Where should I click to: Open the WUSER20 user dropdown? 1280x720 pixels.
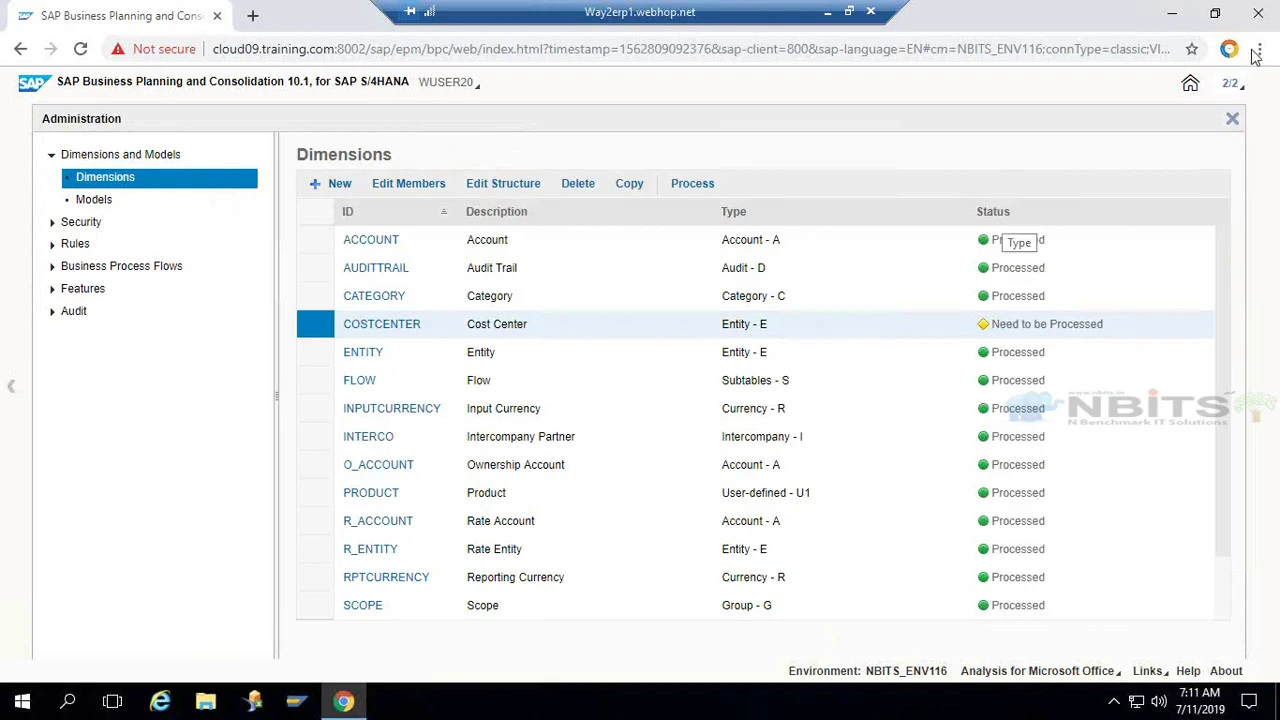[x=449, y=83]
